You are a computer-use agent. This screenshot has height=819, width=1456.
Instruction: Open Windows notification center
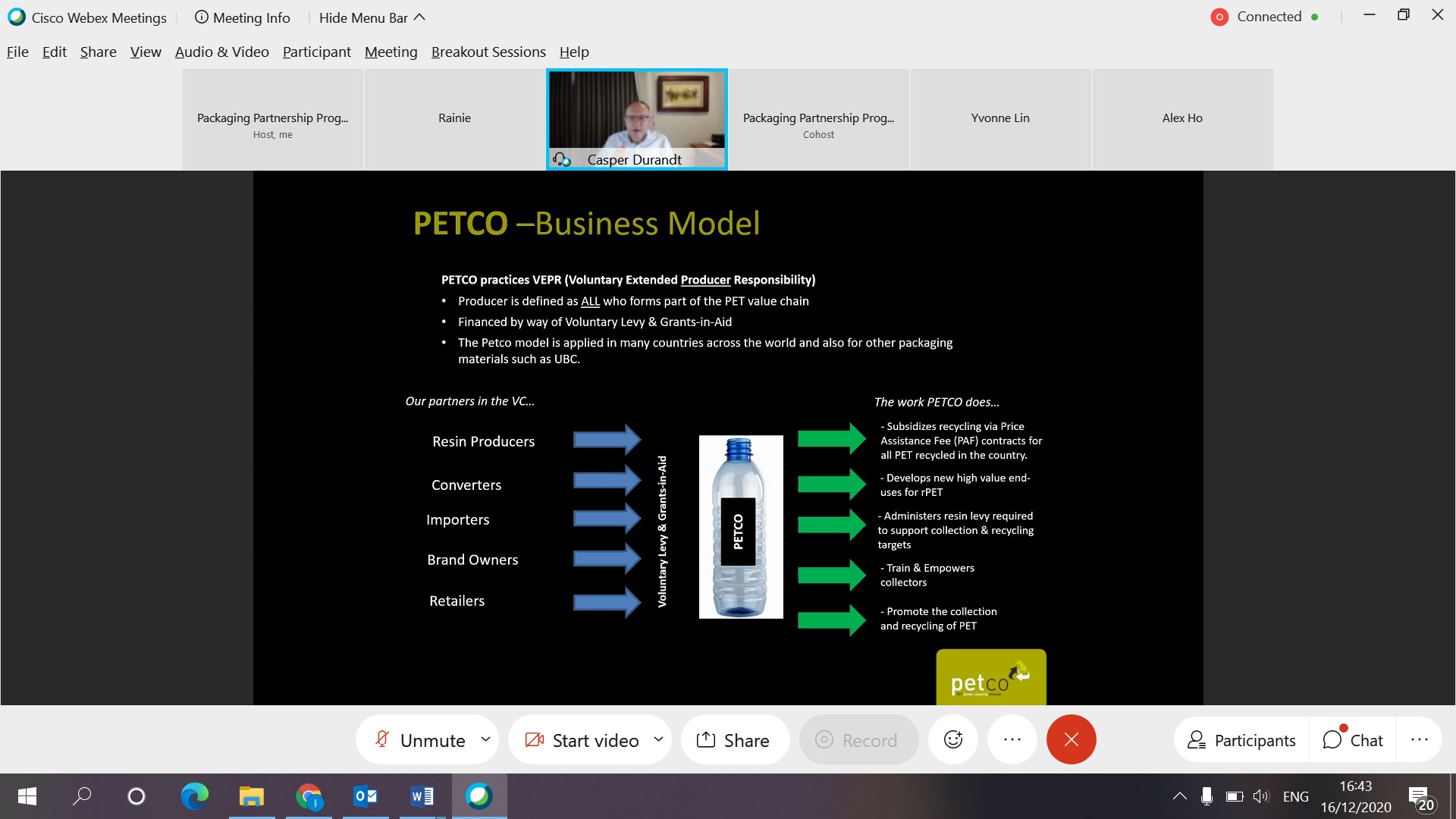(1422, 798)
